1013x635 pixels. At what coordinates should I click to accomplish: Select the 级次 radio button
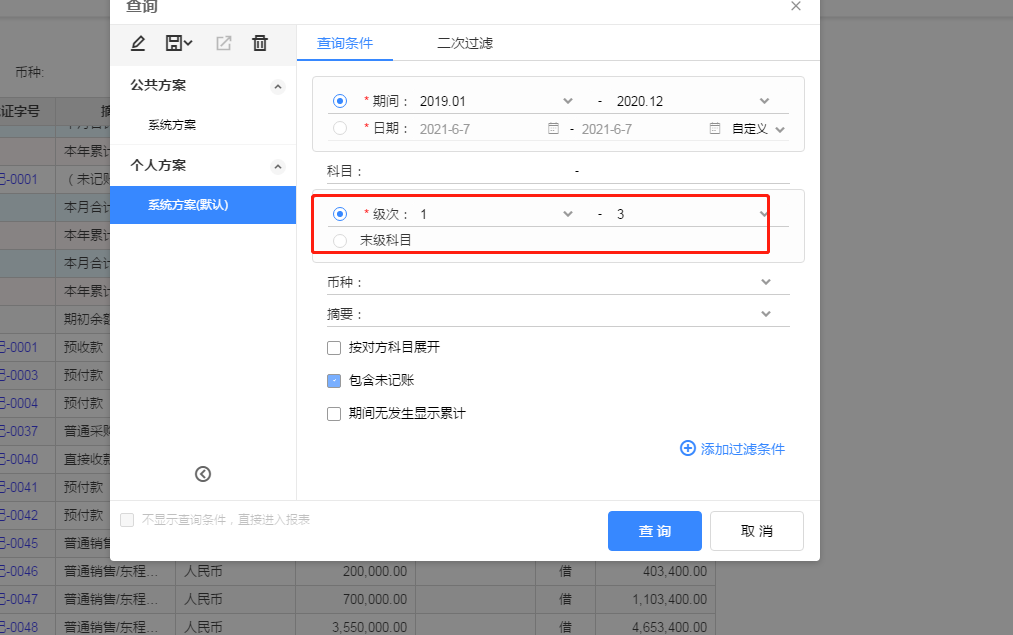tap(340, 214)
